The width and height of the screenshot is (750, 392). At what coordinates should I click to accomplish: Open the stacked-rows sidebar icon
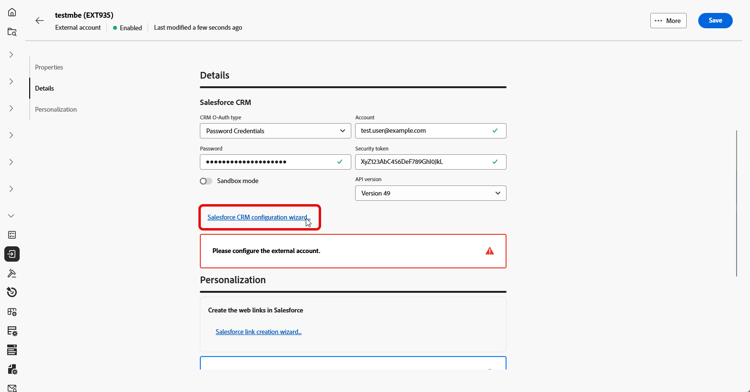tap(12, 350)
